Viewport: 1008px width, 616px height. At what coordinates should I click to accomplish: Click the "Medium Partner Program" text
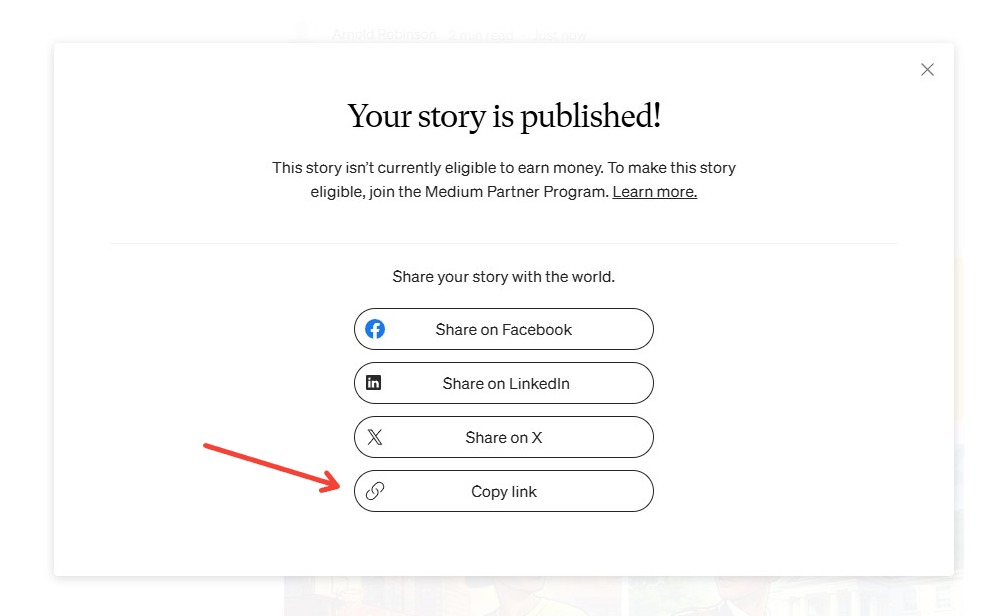point(529,192)
